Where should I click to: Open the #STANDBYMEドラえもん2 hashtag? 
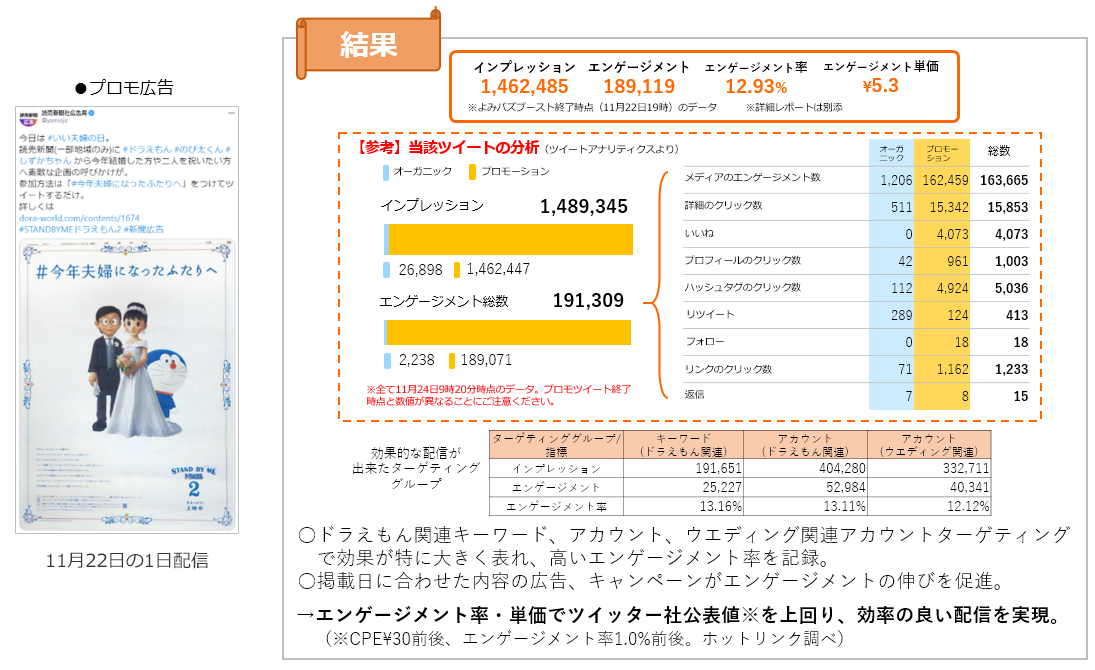[69, 229]
